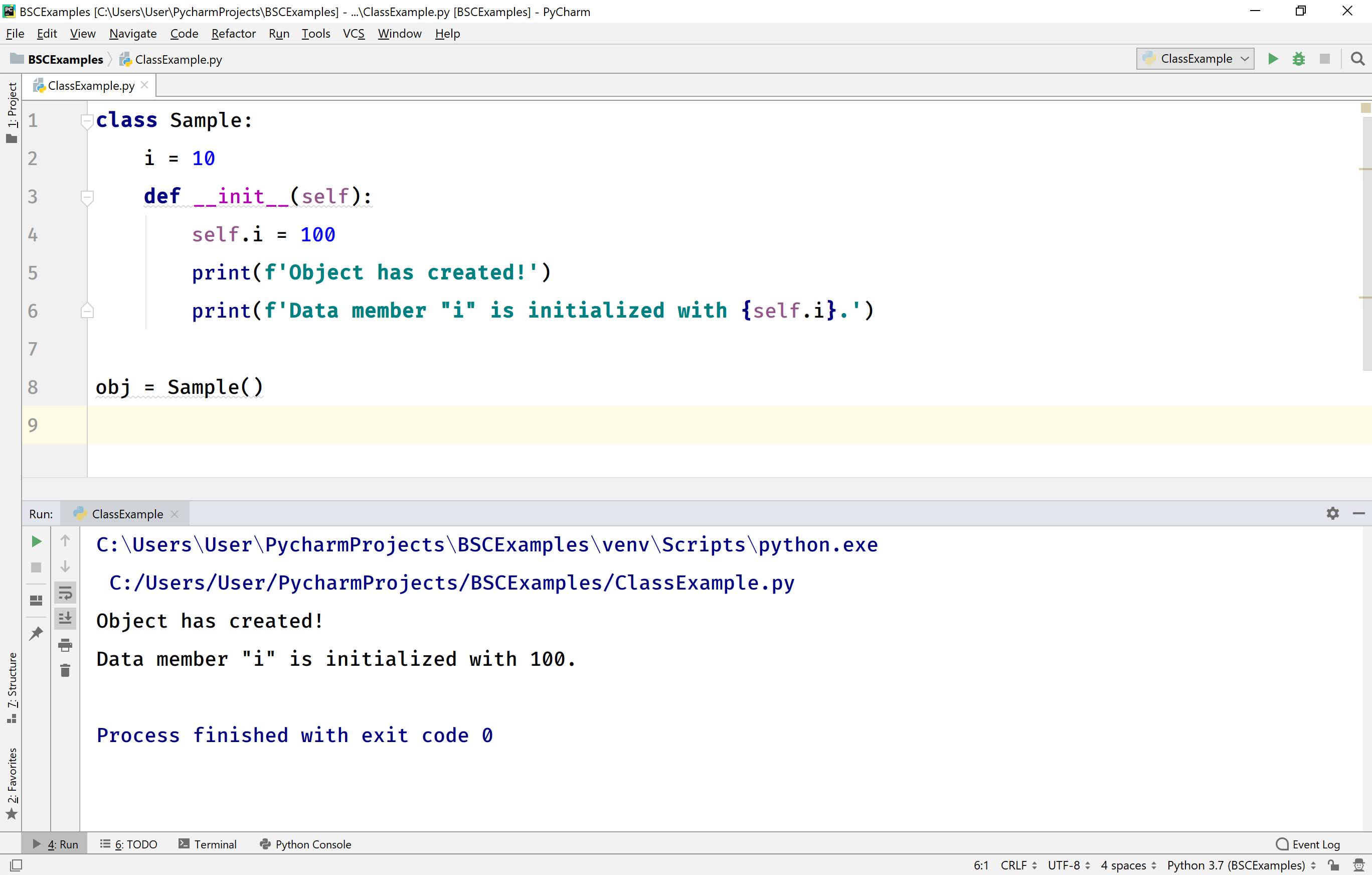Run ClassExample using the green play button
This screenshot has height=875, width=1372.
[x=1272, y=59]
